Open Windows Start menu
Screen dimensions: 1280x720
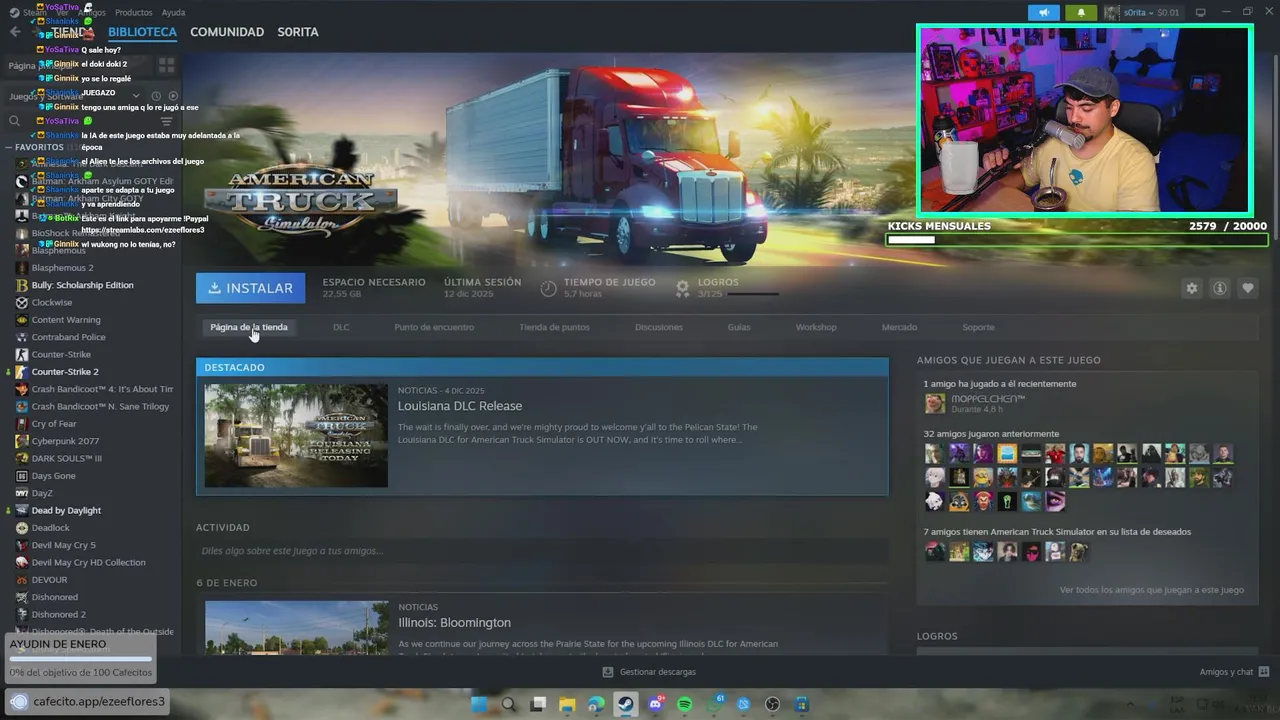[479, 704]
